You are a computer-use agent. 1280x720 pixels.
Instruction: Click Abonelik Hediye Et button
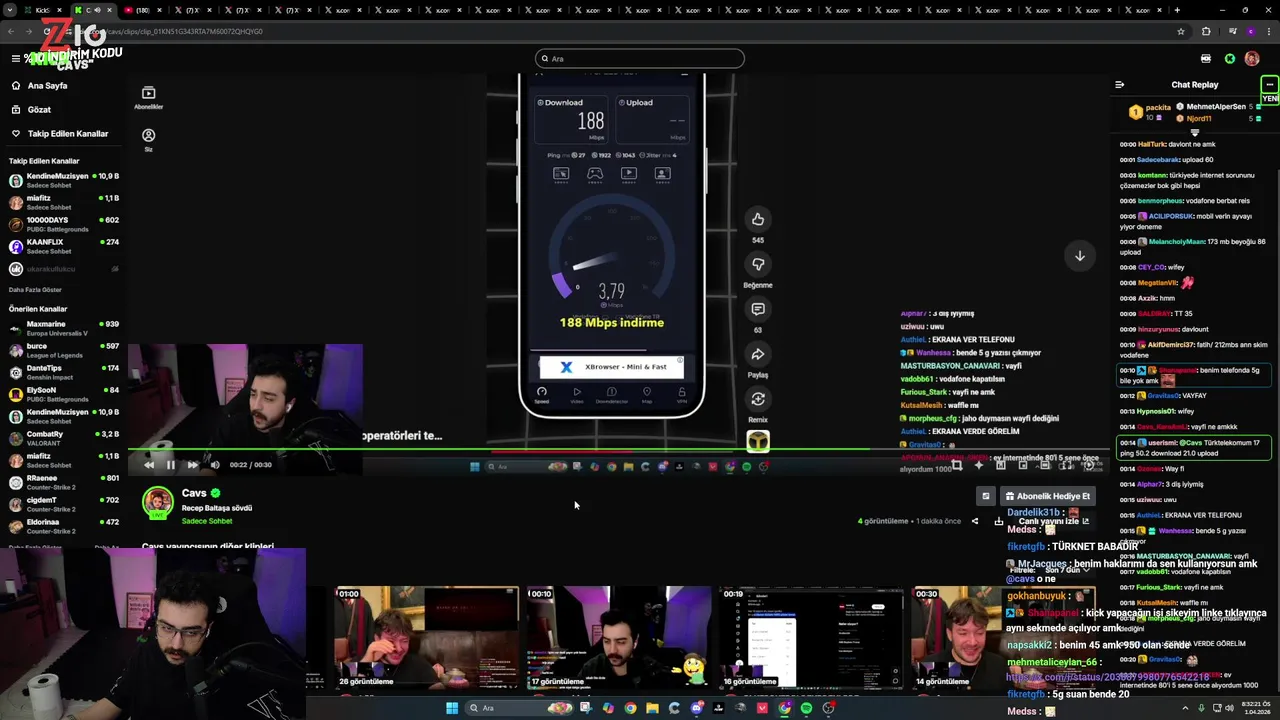coord(1048,496)
